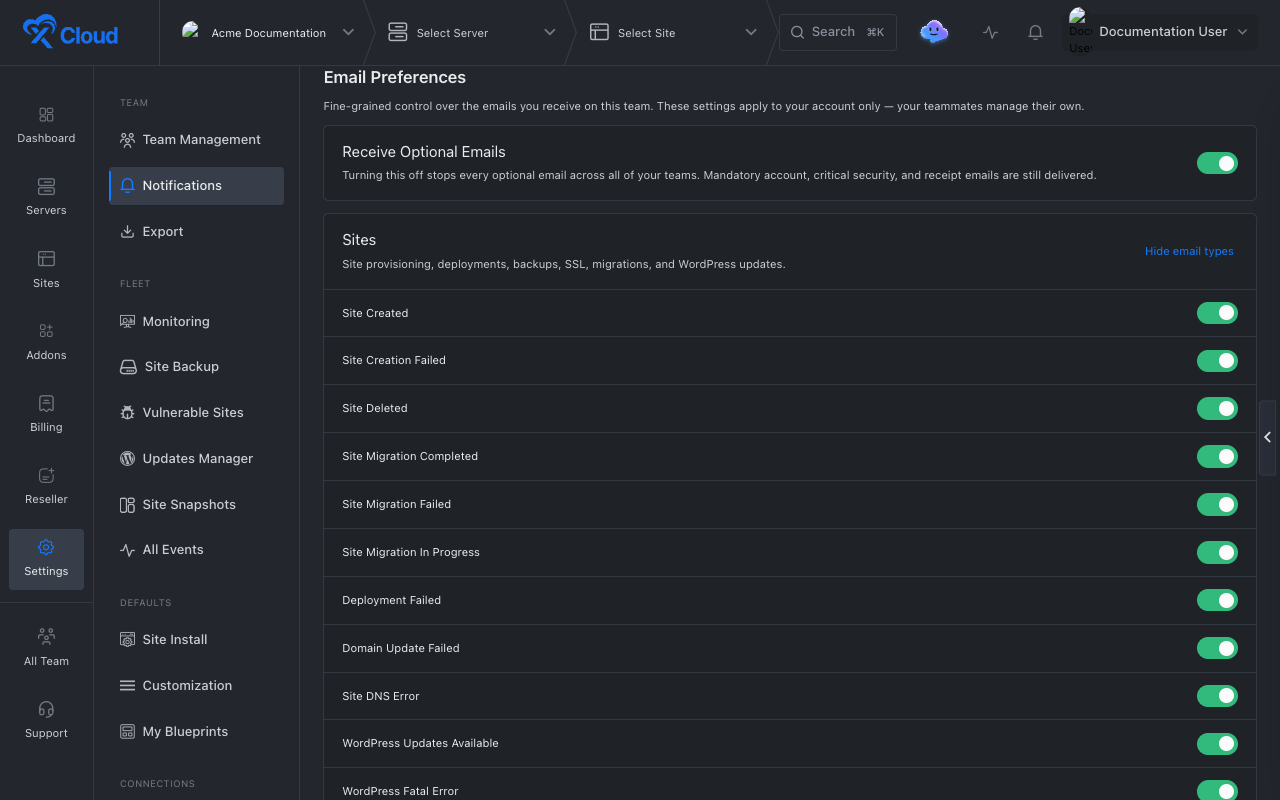Open the Acme Documentation team dropdown
Screen dimensions: 1280x800
[x=267, y=32]
